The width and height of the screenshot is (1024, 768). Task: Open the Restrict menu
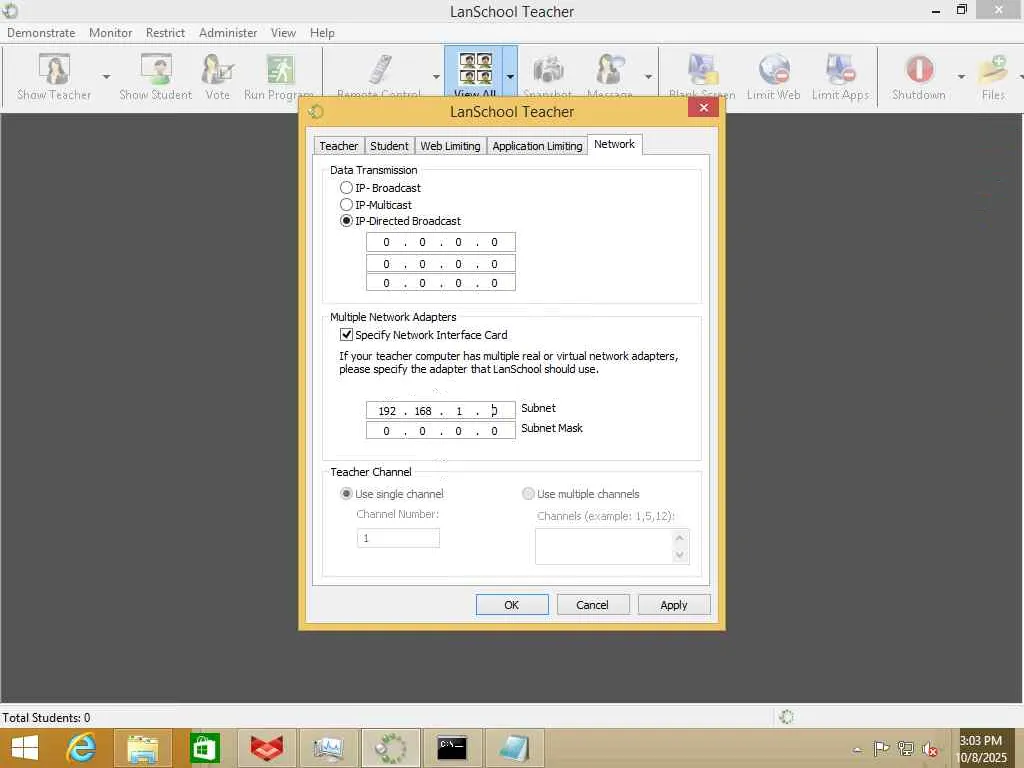coord(165,33)
